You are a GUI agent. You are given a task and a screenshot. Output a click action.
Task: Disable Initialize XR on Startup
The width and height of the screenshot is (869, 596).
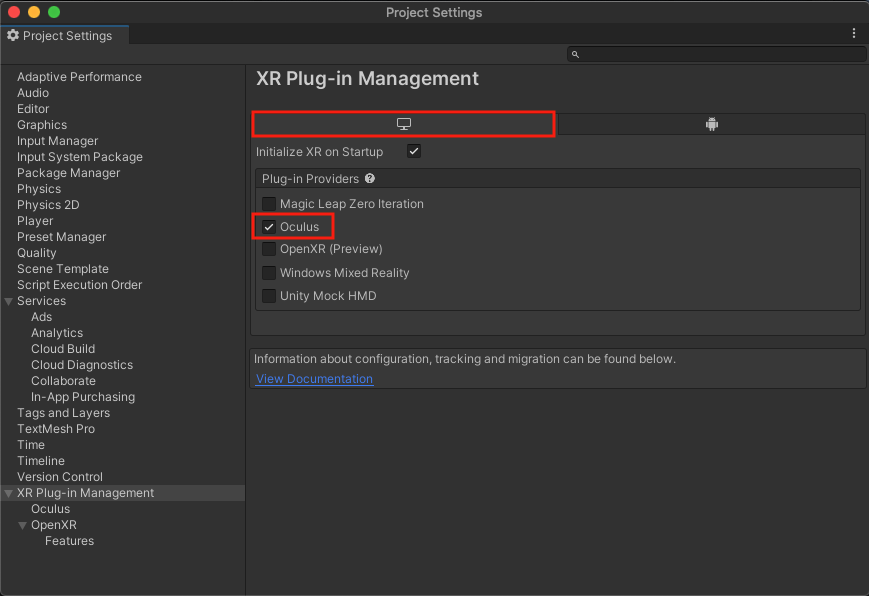[414, 152]
